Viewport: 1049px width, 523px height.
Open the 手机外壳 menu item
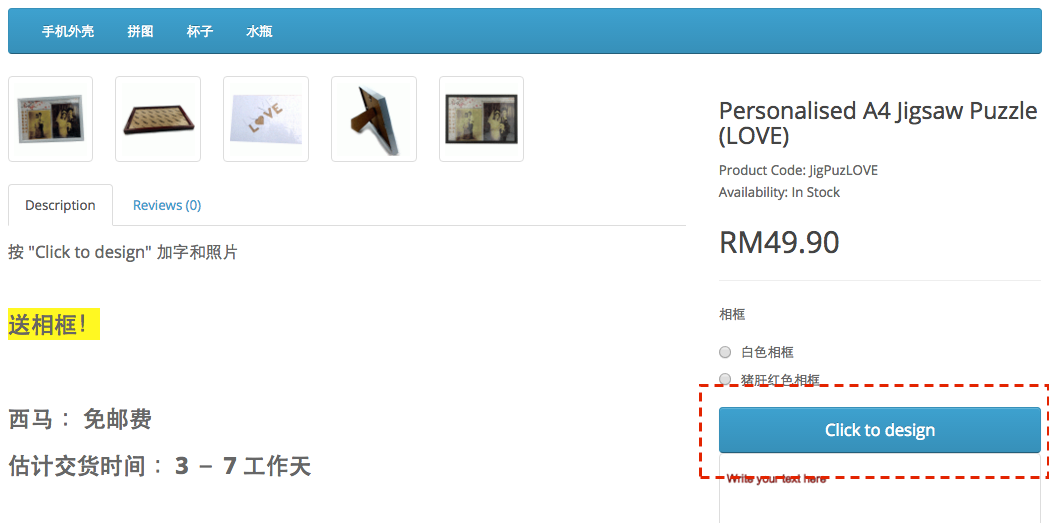pos(68,31)
